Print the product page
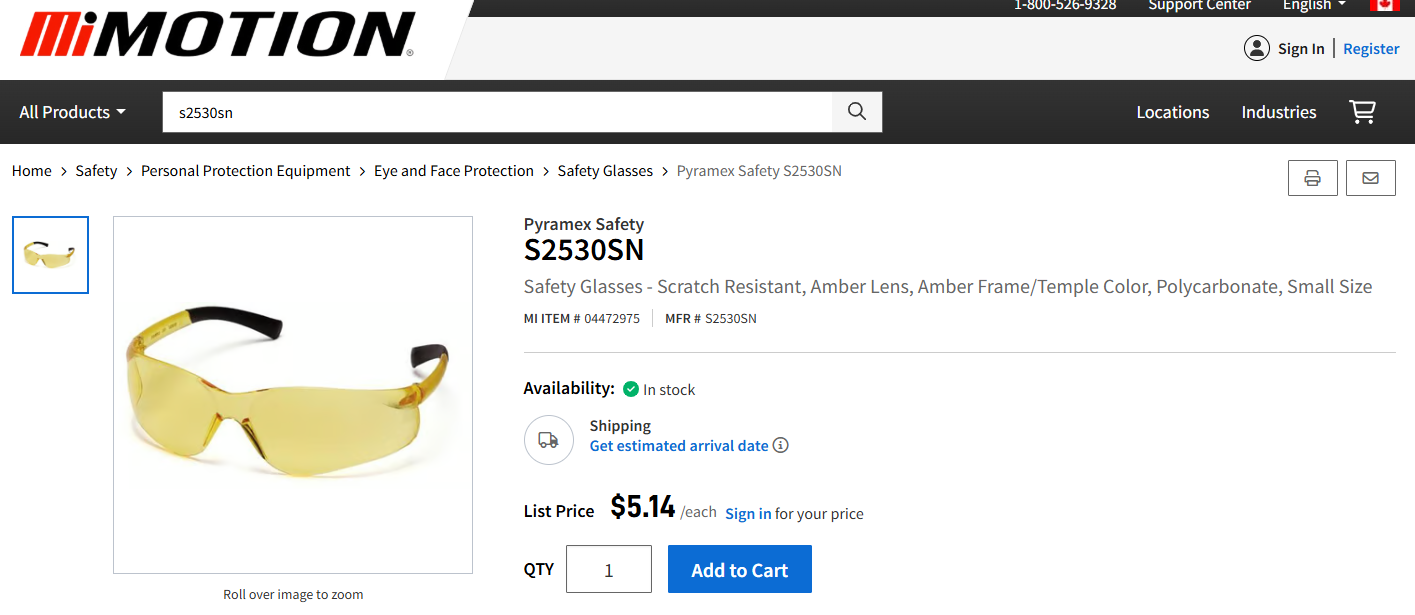Viewport: 1415px width, 615px height. coord(1312,177)
